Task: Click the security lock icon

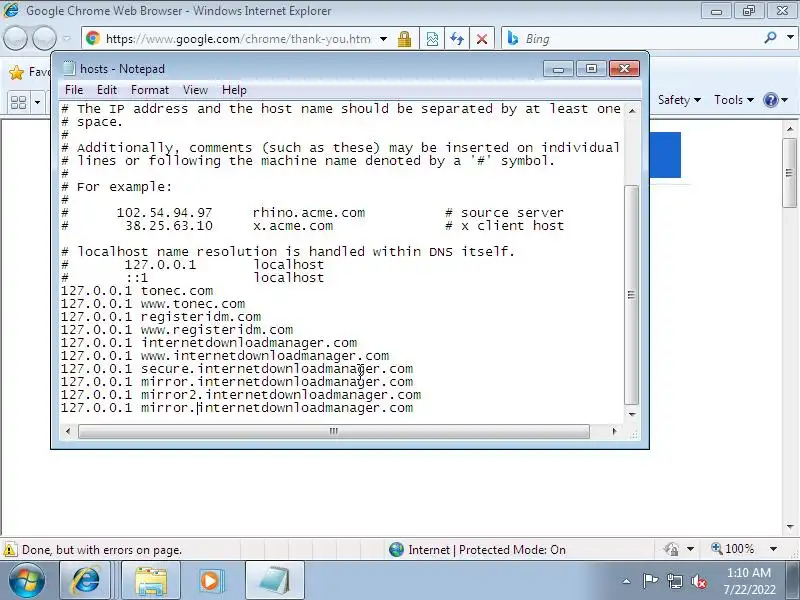Action: click(x=404, y=39)
